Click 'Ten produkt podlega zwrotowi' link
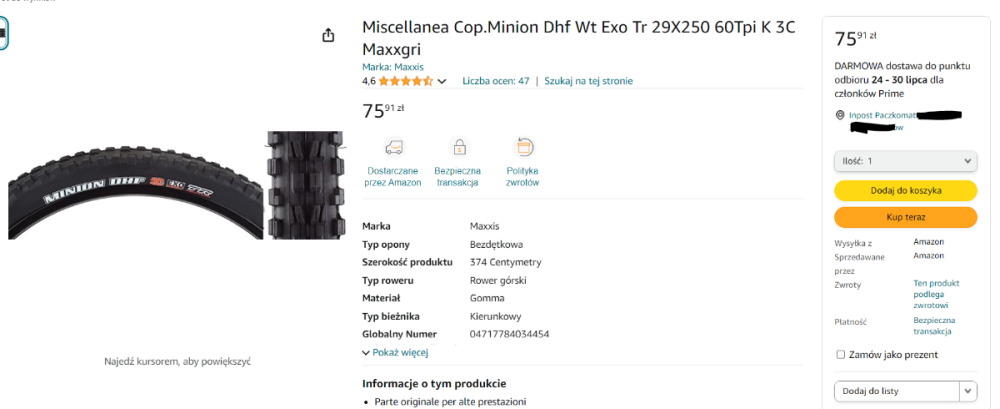Viewport: 1000px width, 409px height. click(x=936, y=294)
